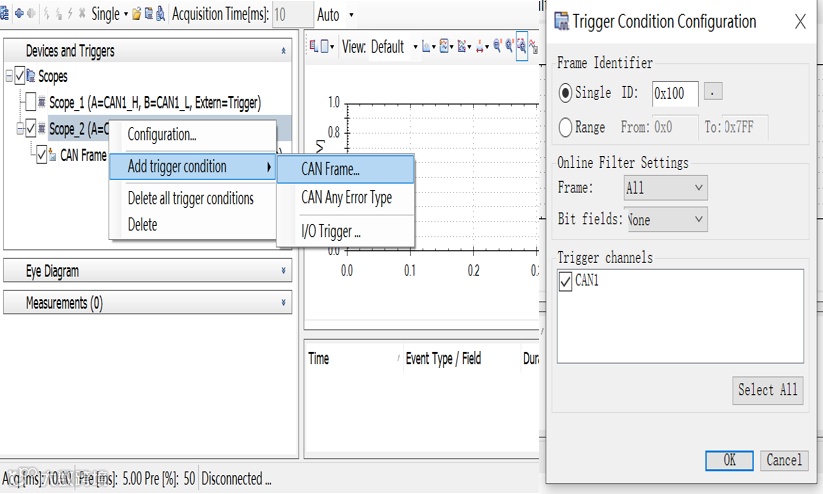Collapse the Scopes tree node
The image size is (823, 494).
click(x=9, y=76)
